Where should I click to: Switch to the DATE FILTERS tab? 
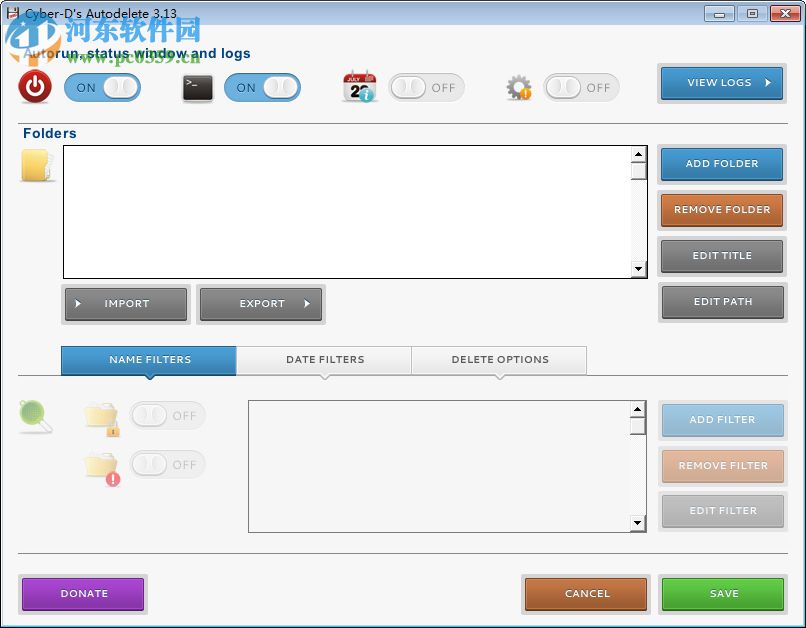tap(323, 360)
